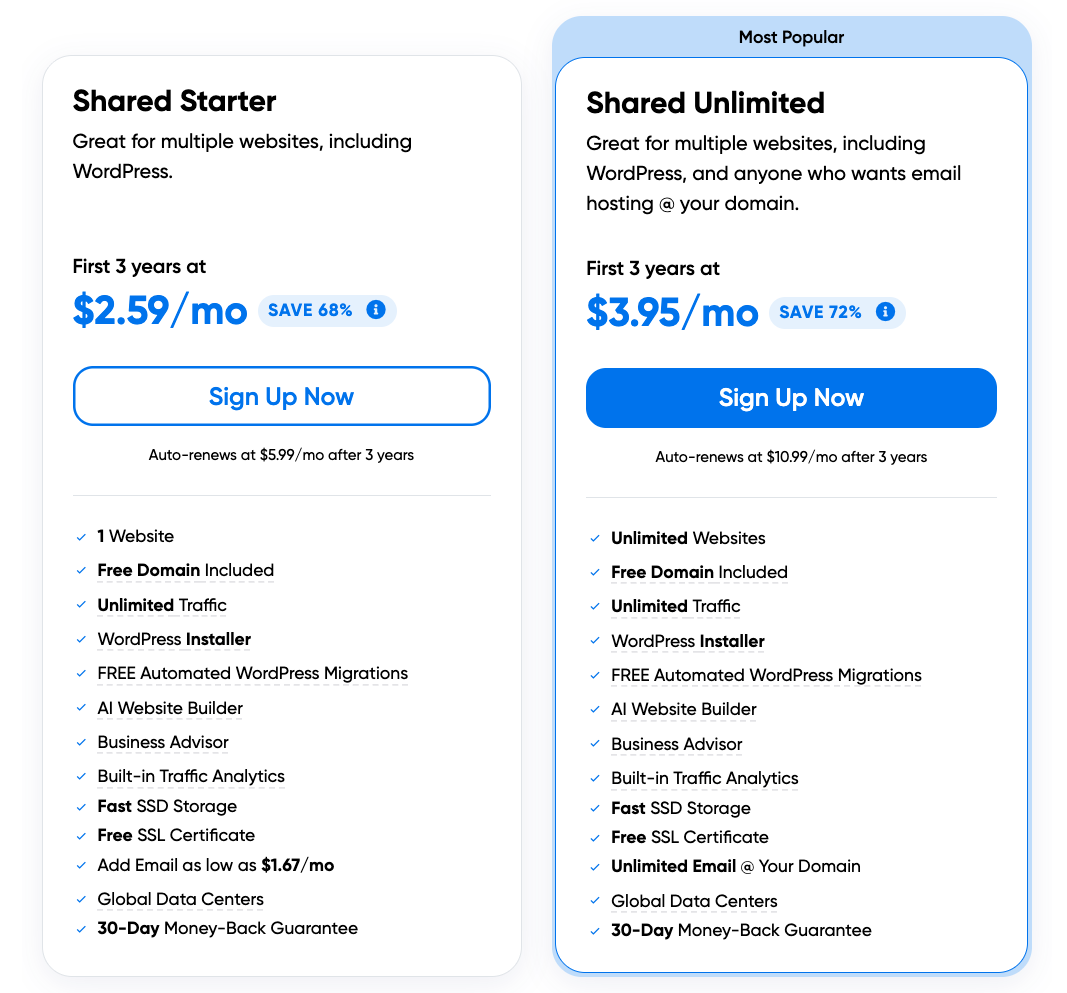Click the info icon next to SAVE 68%
1067x993 pixels.
click(x=376, y=310)
